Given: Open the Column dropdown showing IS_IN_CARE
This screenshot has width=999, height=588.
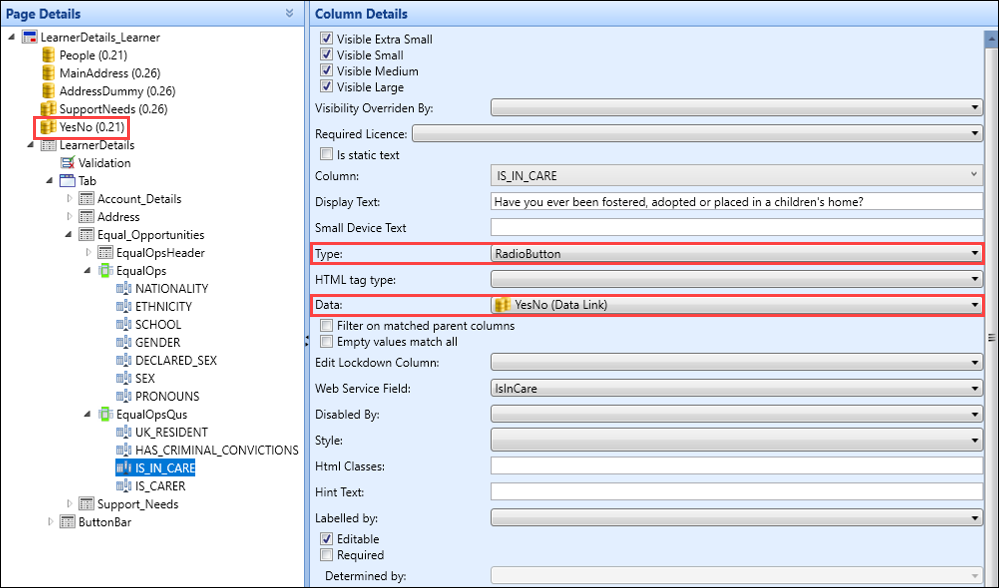Looking at the screenshot, I should pyautogui.click(x=737, y=175).
